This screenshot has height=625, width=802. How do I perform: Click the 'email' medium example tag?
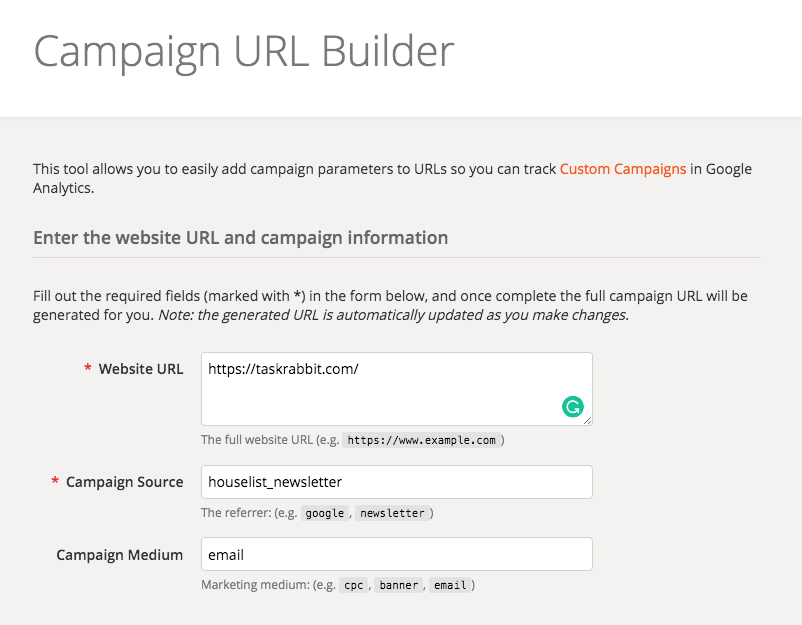pos(450,585)
